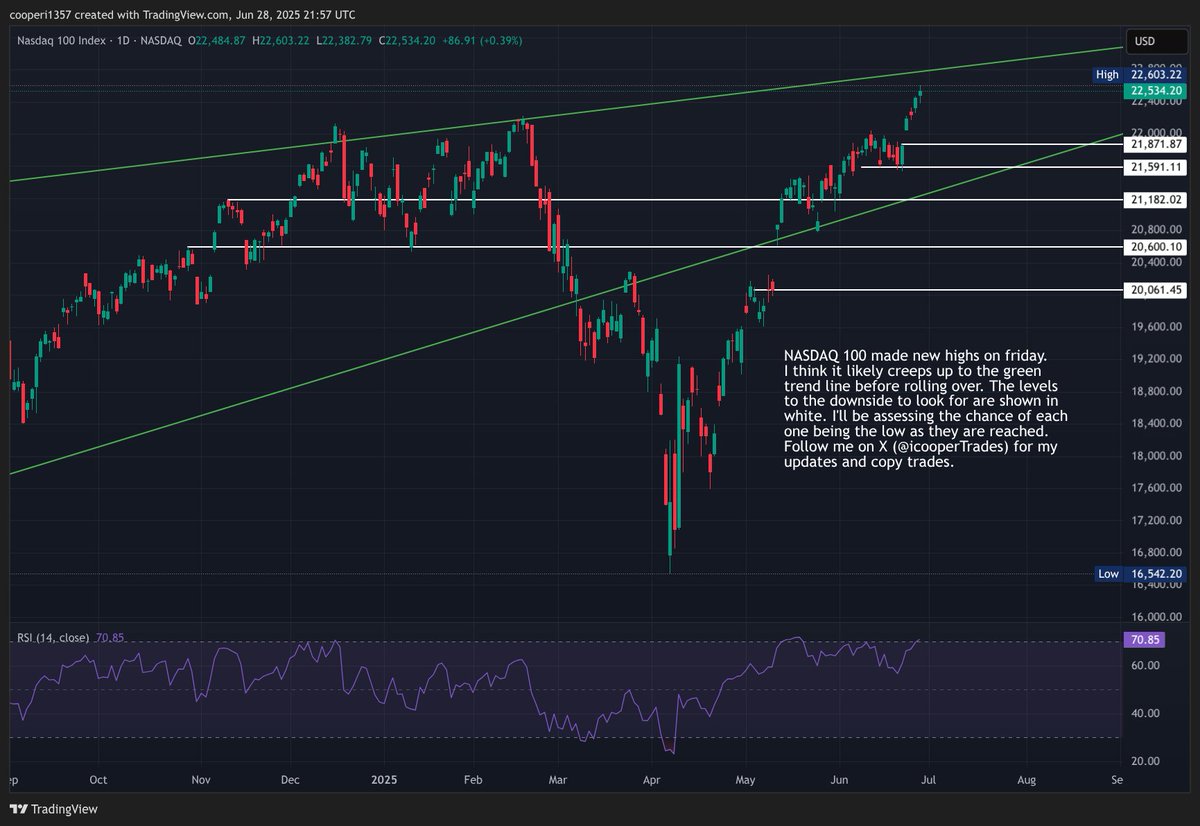Click the Apr label on time axis
Screen dimensions: 1200x826
[x=652, y=778]
